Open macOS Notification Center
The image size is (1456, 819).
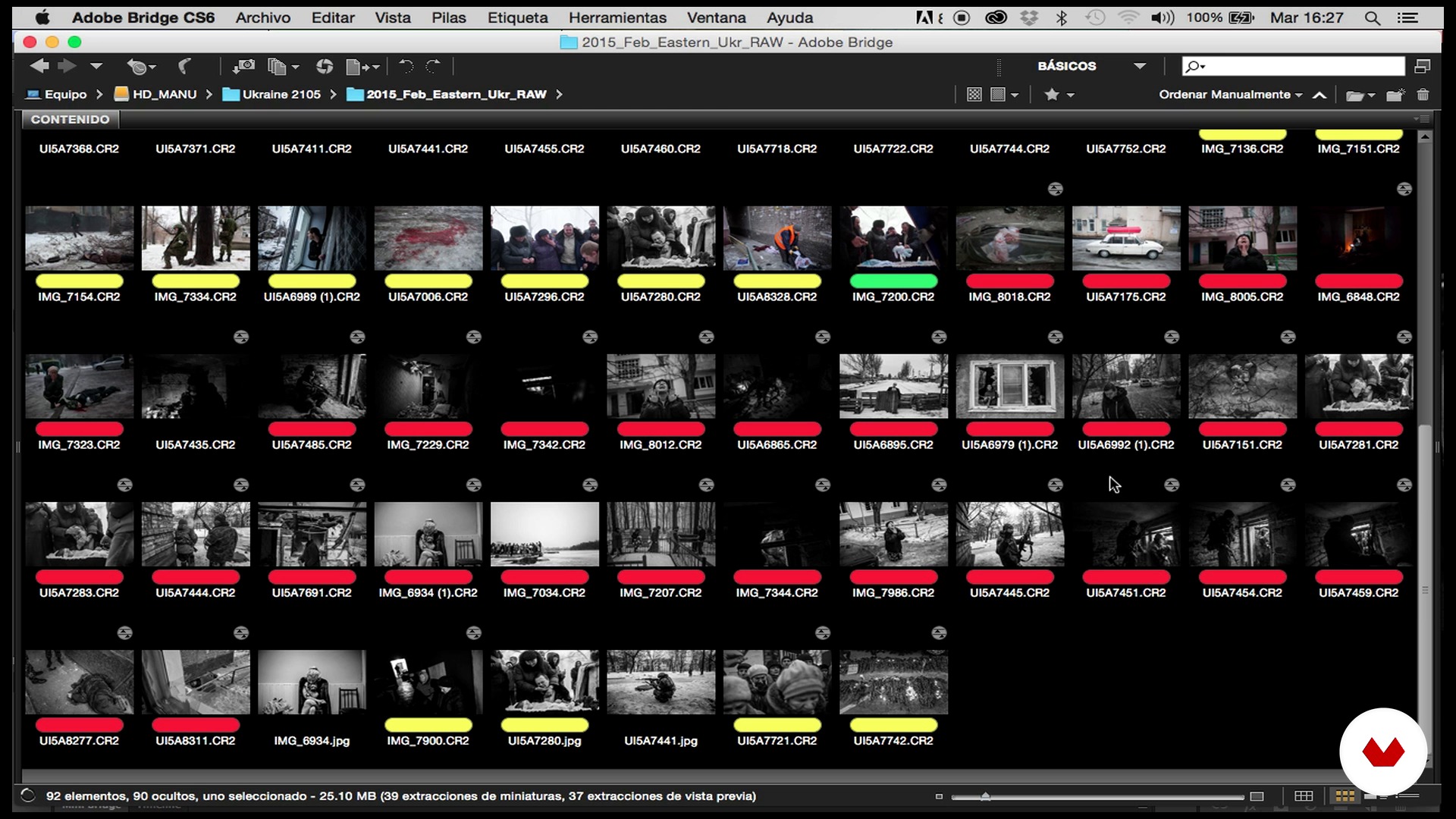click(1408, 17)
